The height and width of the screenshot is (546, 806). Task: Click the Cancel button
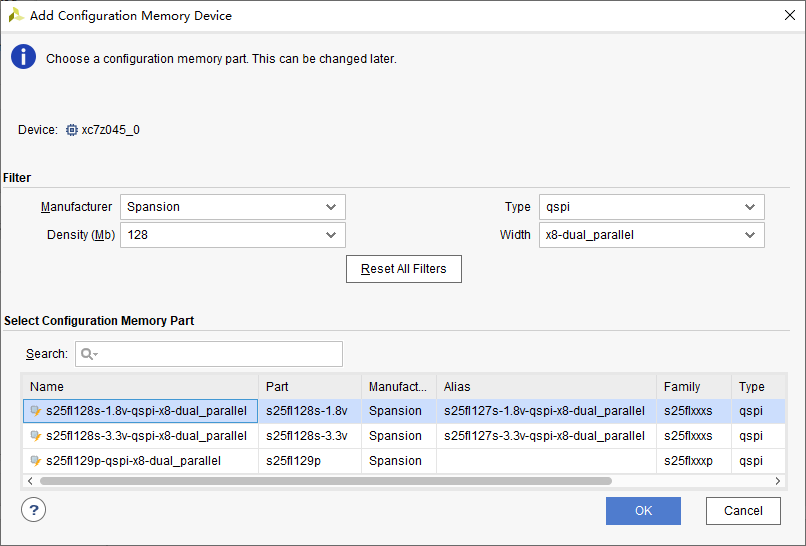(743, 511)
